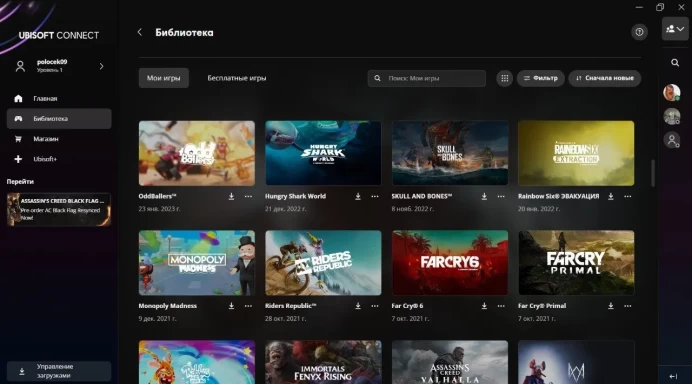Download OddBallers game
The image size is (692, 384).
pos(231,196)
